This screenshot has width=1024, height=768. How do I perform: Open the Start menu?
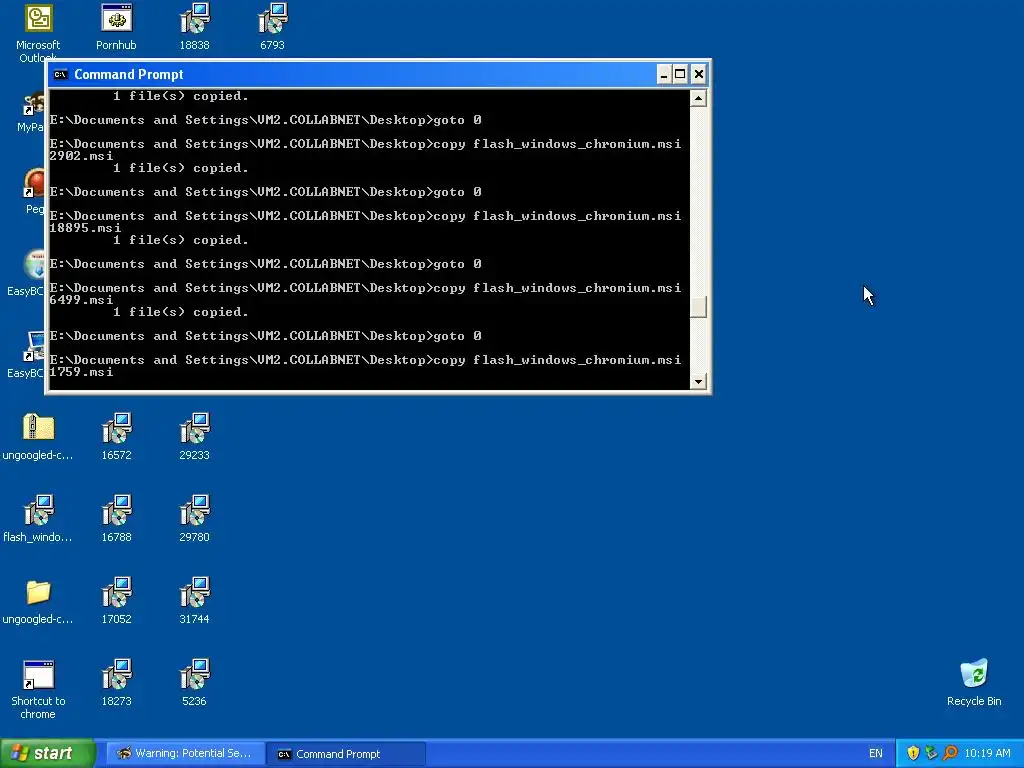tap(48, 753)
